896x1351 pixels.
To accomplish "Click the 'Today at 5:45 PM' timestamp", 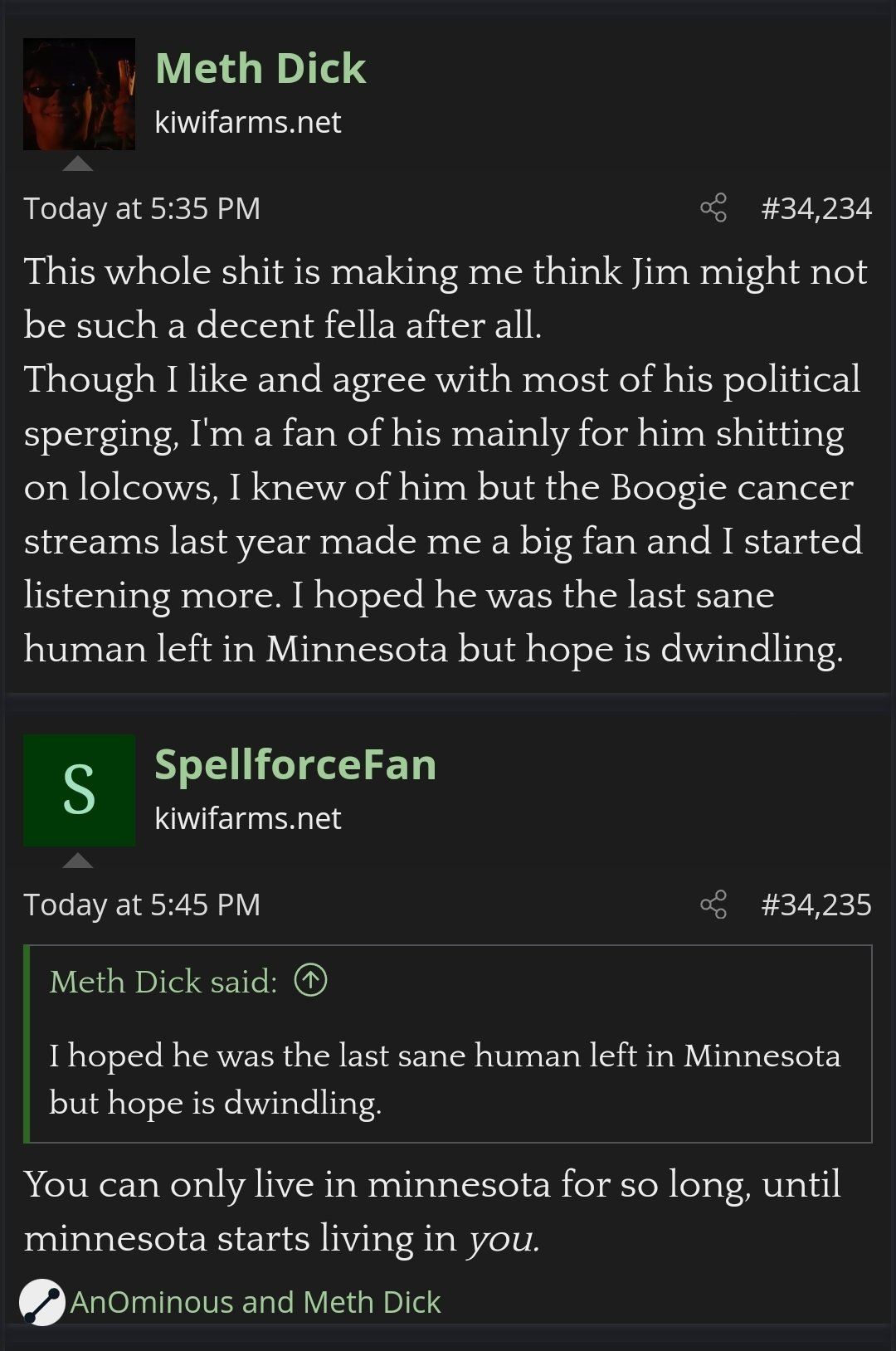I will (x=142, y=905).
